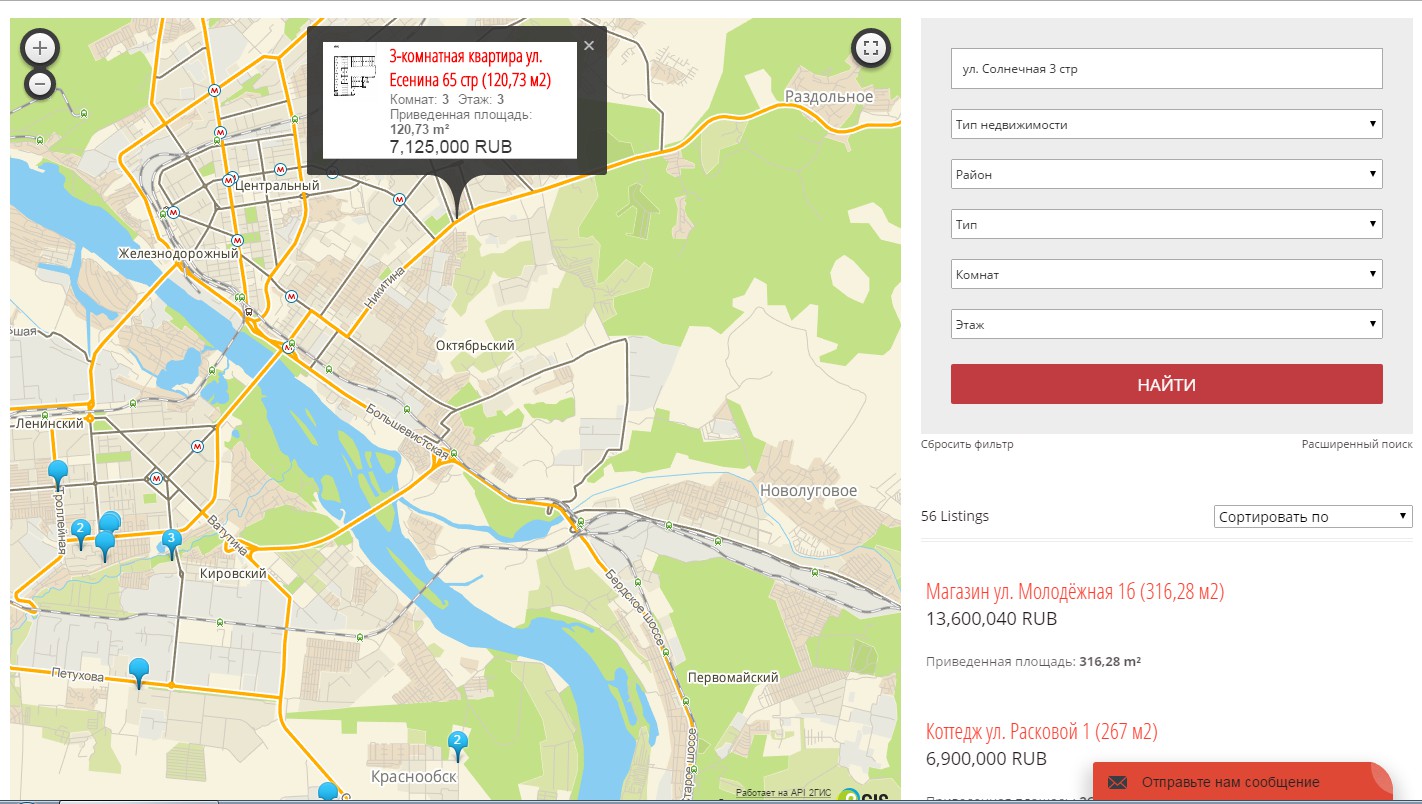1422x804 pixels.
Task: Zoom in on the map with plus button
Action: pos(40,47)
